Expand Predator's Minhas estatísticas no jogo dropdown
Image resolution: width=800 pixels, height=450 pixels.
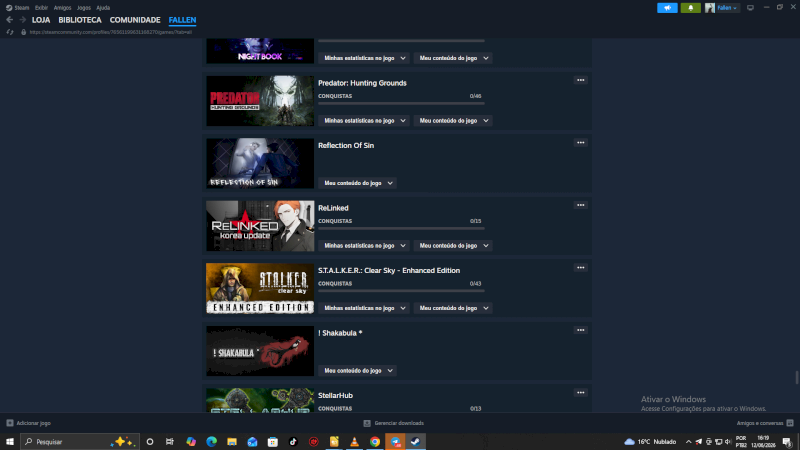coord(364,120)
